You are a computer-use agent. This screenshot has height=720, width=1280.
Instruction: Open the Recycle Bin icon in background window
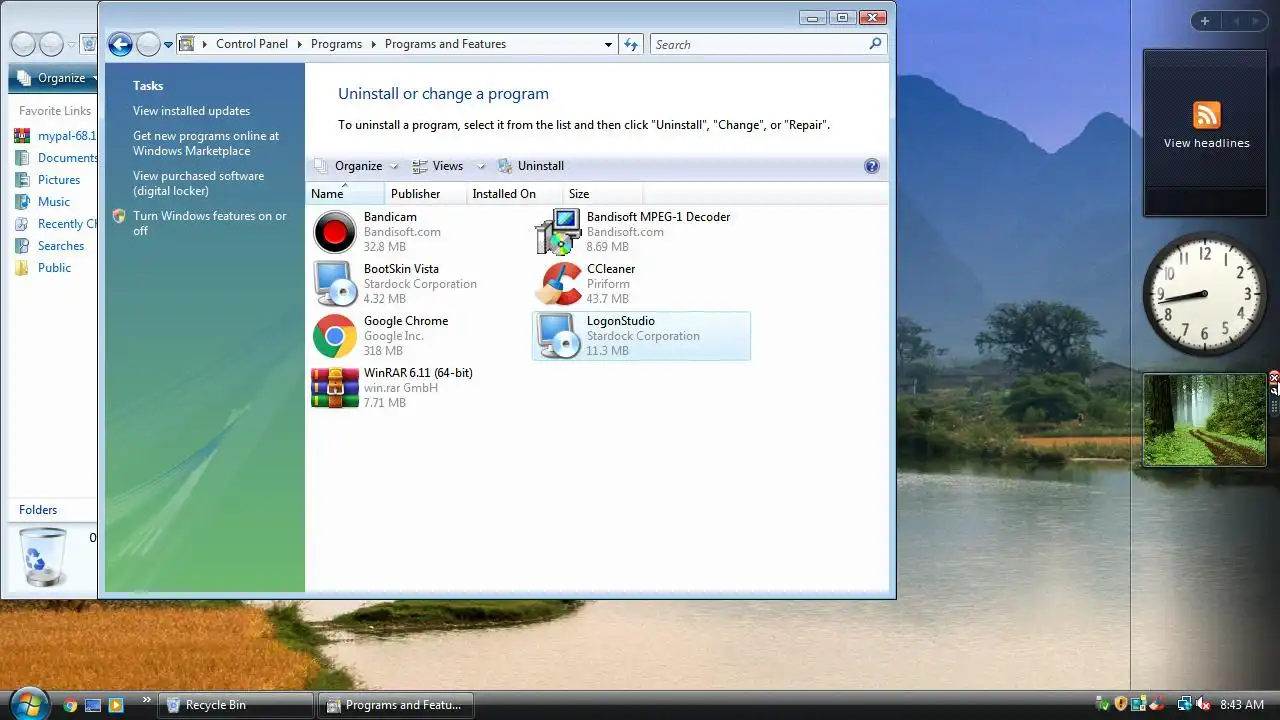click(43, 556)
